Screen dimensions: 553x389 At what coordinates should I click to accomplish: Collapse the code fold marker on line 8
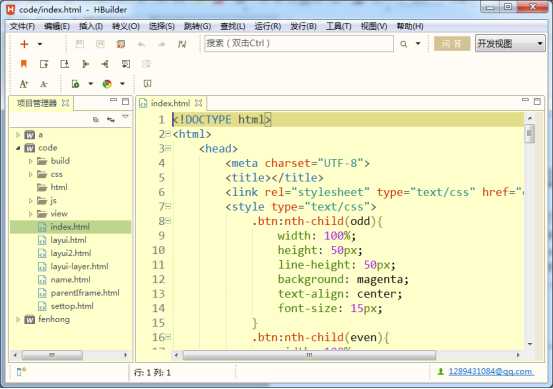(168, 221)
